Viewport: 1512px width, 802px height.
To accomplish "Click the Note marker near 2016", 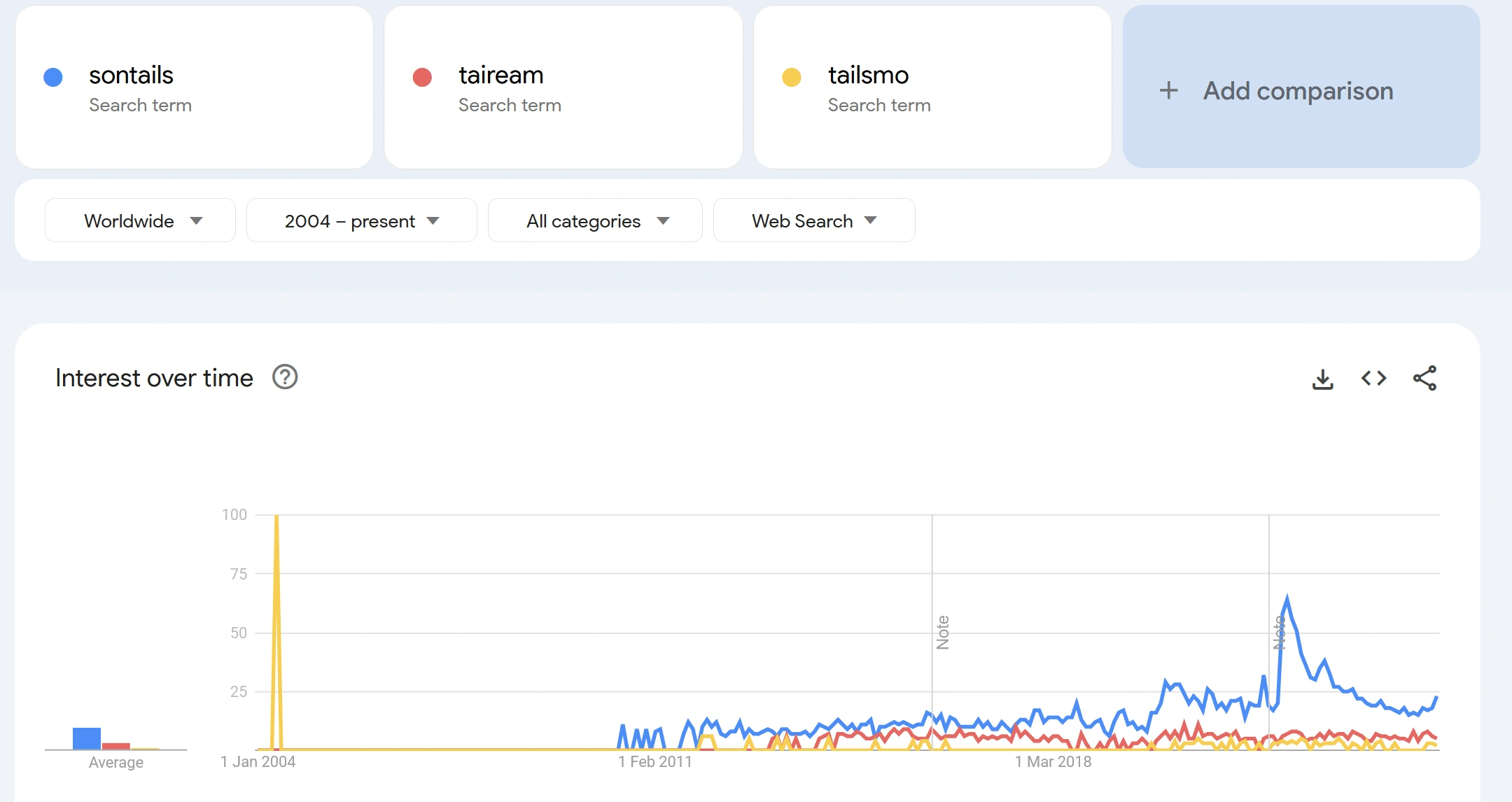I will (x=942, y=633).
